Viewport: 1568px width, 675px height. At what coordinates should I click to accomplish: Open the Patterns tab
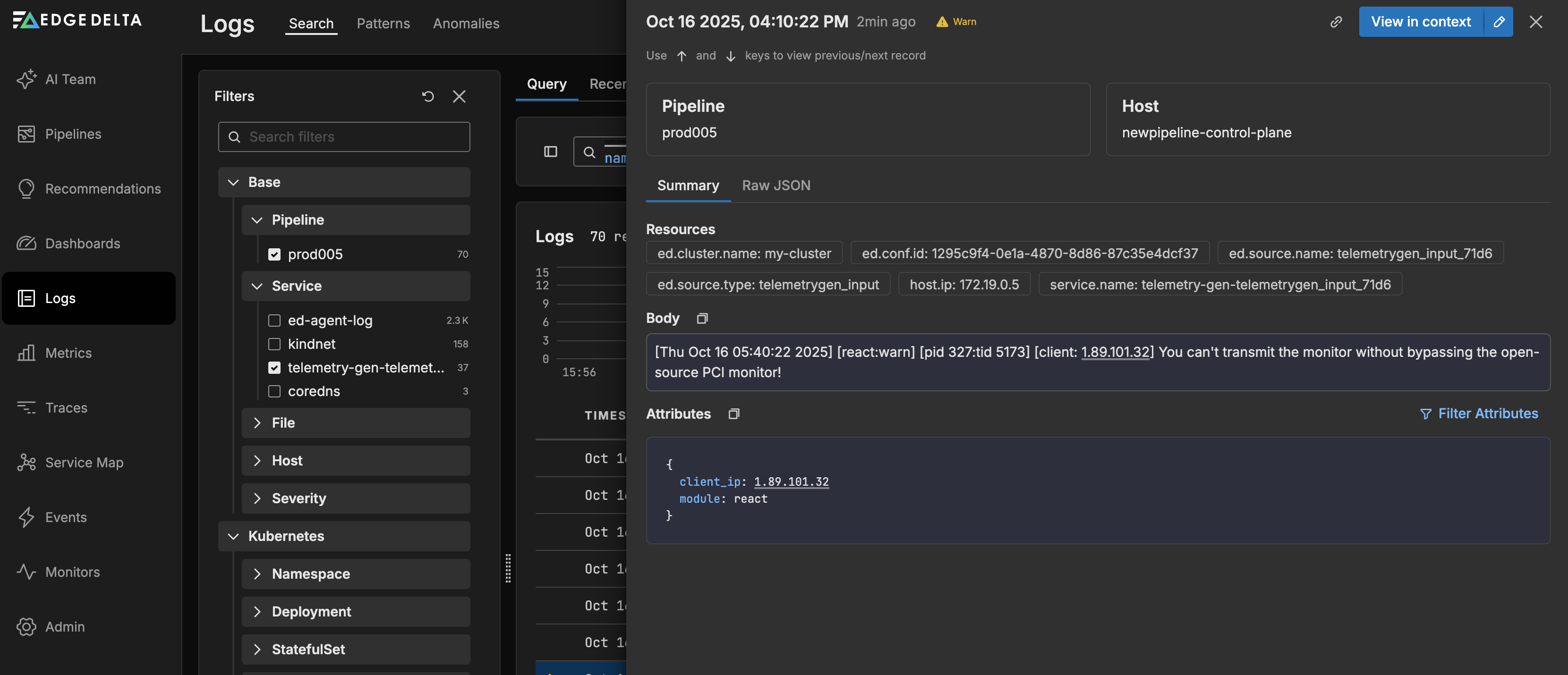click(x=383, y=23)
